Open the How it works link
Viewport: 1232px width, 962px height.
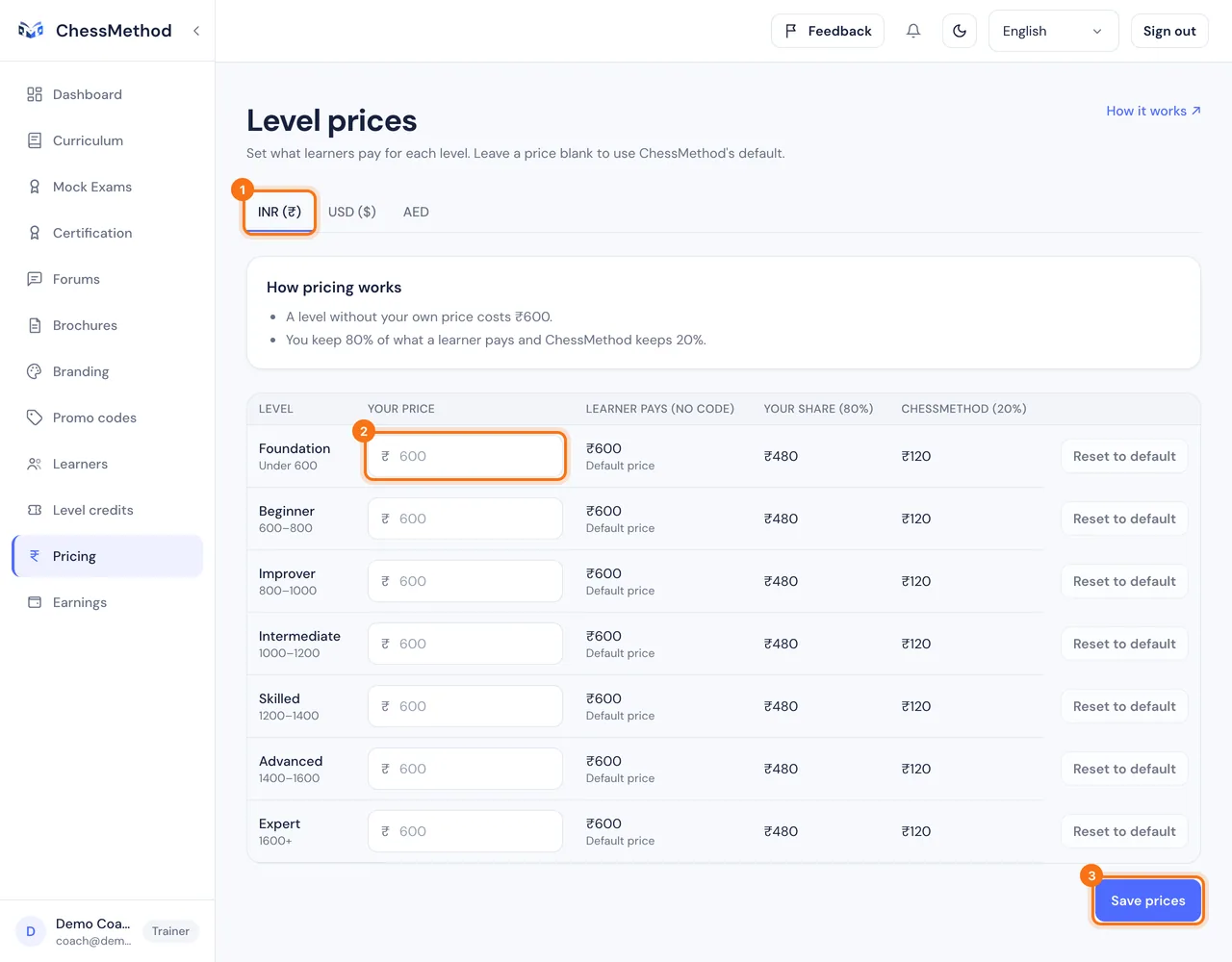1153,111
